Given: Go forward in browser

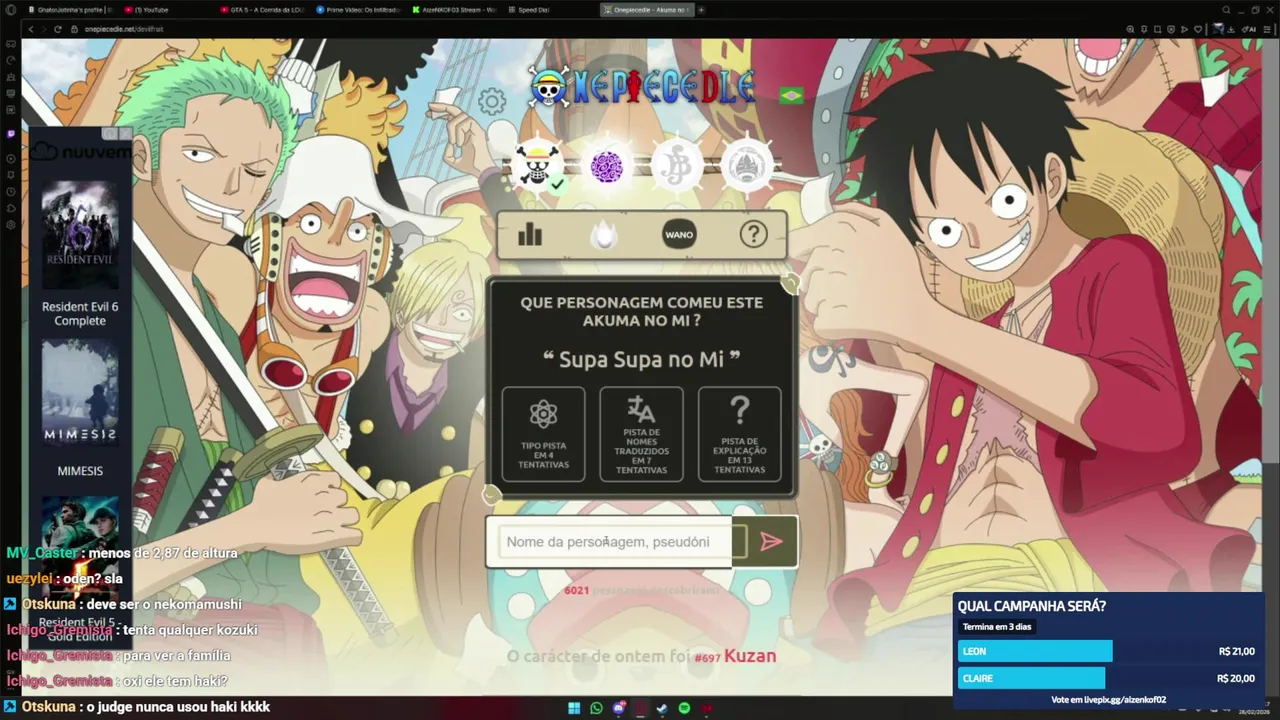Looking at the screenshot, I should click(43, 29).
